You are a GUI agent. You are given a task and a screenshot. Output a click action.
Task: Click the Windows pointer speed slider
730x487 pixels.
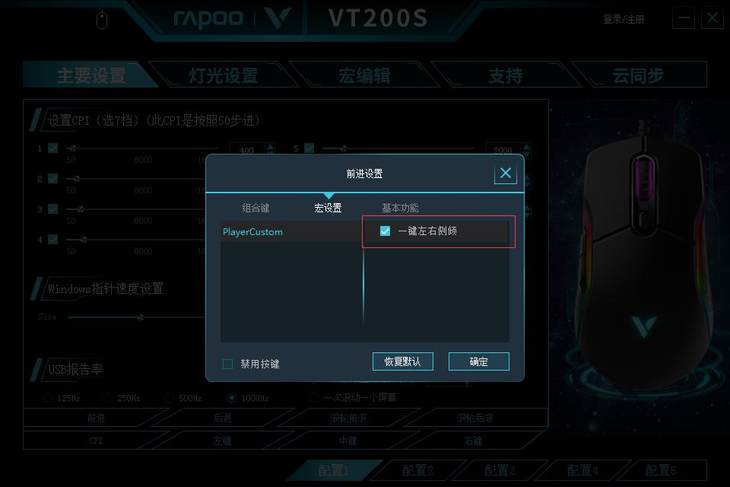(x=135, y=318)
